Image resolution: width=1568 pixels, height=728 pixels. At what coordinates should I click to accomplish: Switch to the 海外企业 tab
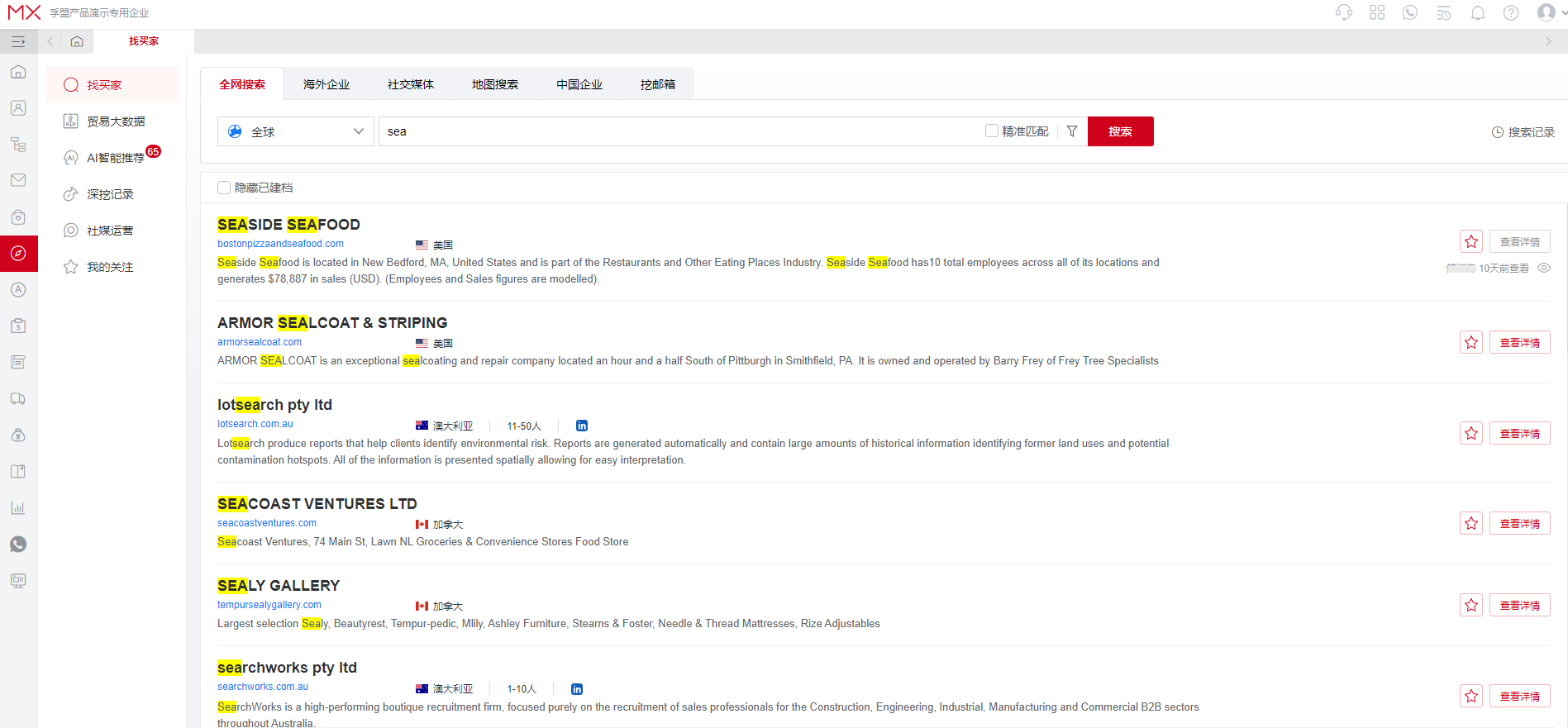326,84
